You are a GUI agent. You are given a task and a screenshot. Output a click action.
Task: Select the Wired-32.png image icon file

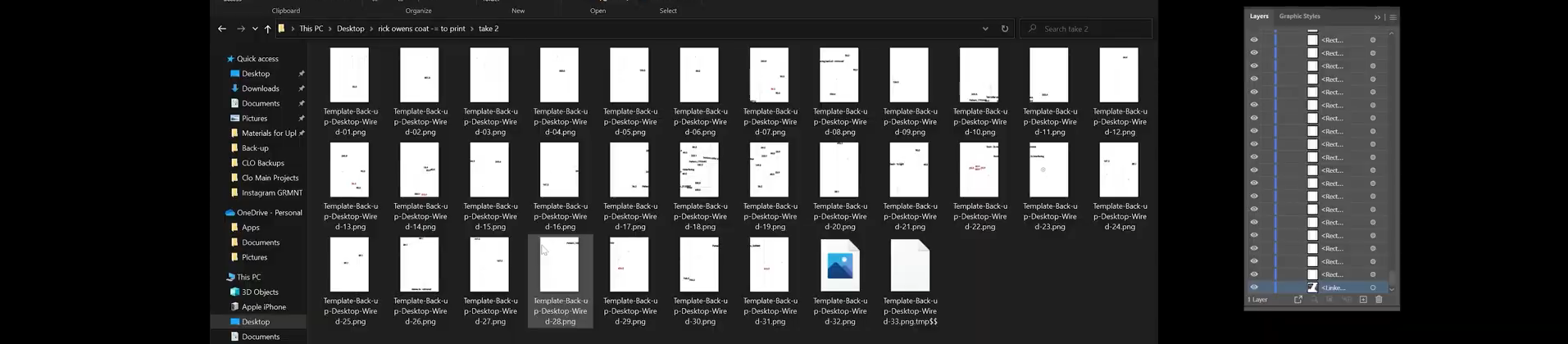[x=840, y=265]
